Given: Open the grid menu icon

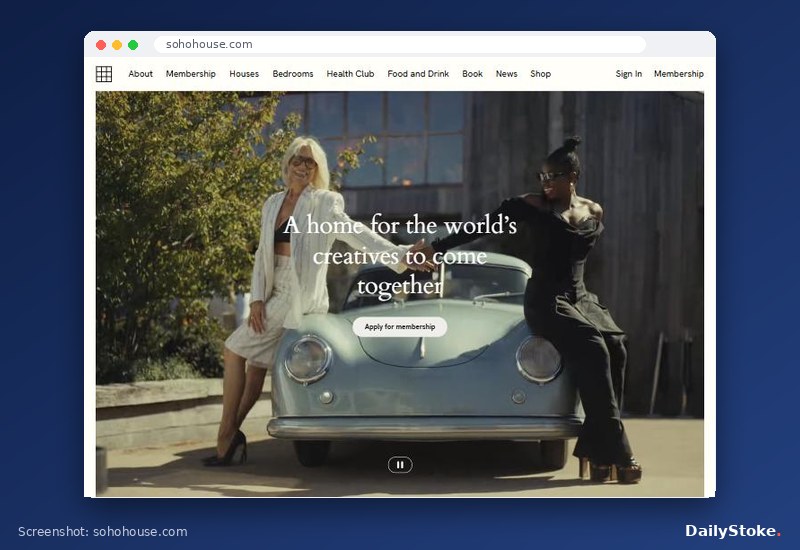Looking at the screenshot, I should click(104, 74).
